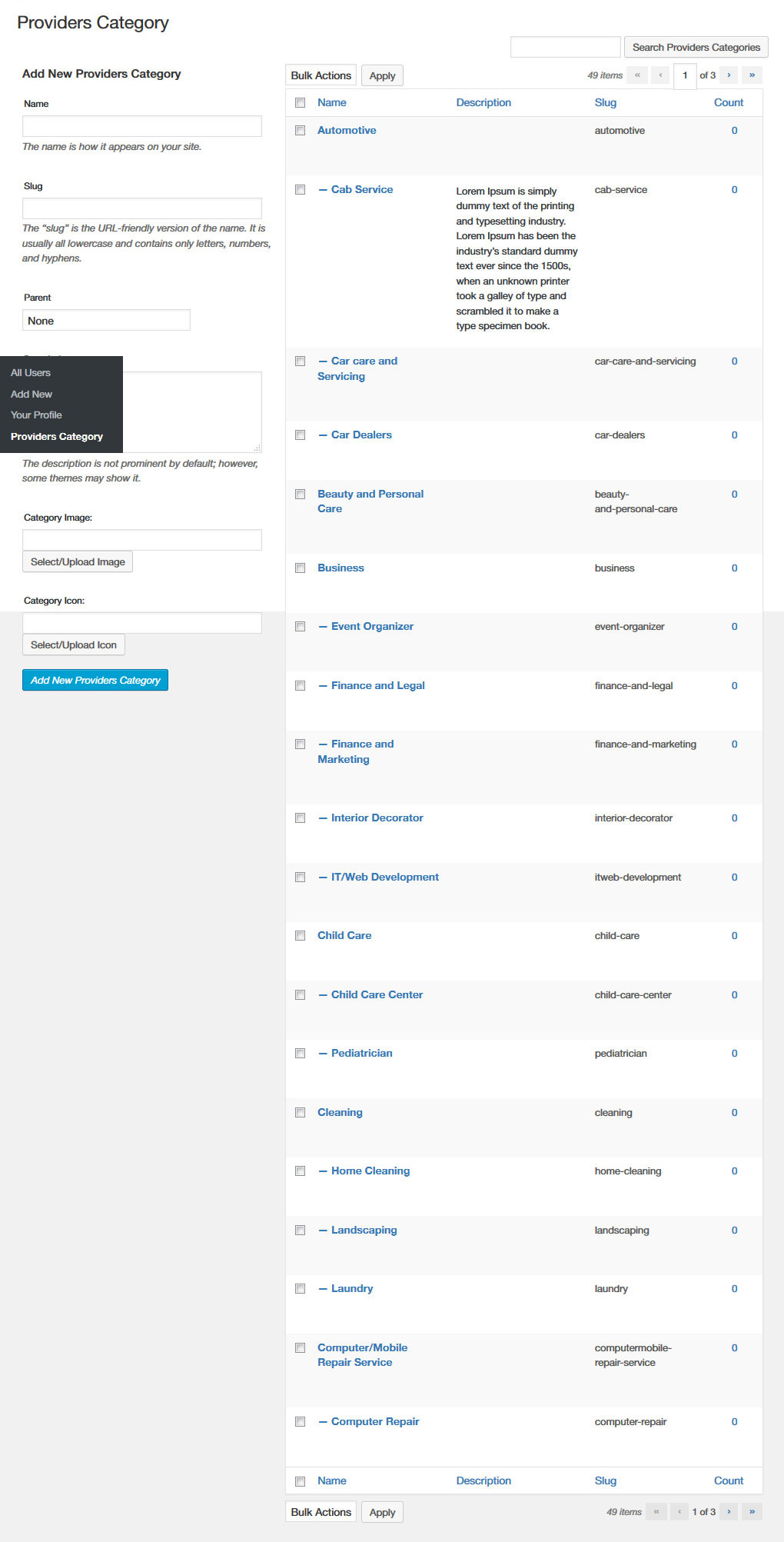
Task: Tick the Automotive category checkbox
Action: tap(301, 131)
